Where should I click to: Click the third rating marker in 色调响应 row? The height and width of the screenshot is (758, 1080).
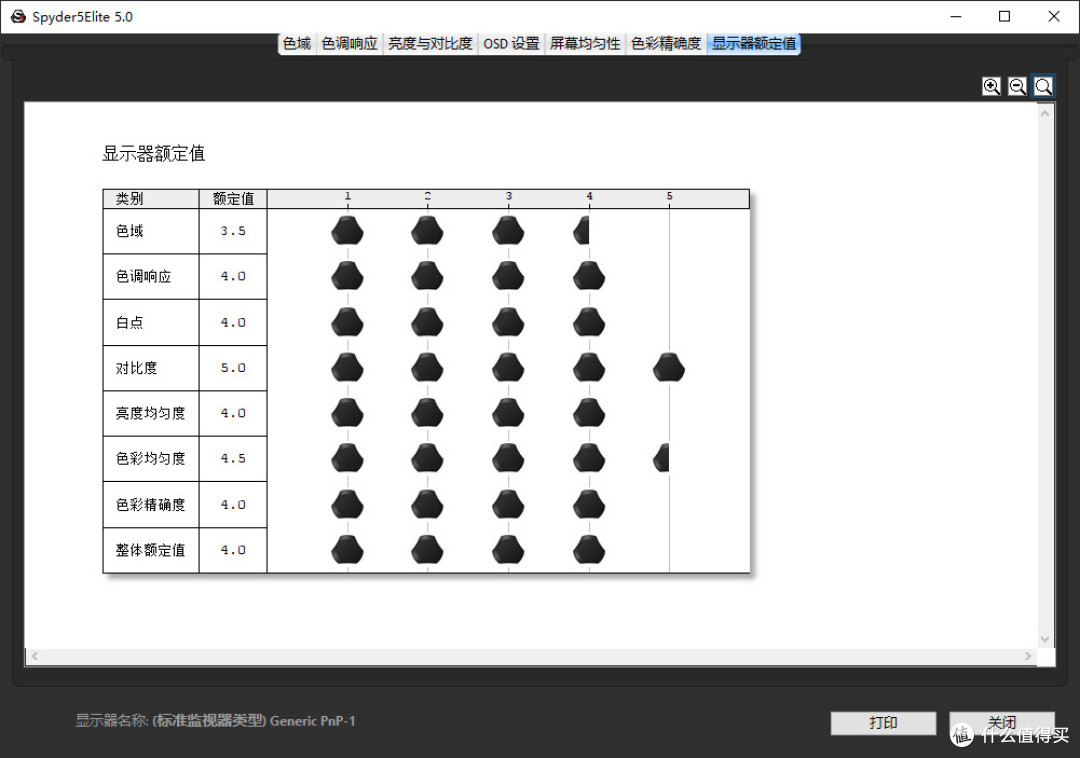click(508, 276)
